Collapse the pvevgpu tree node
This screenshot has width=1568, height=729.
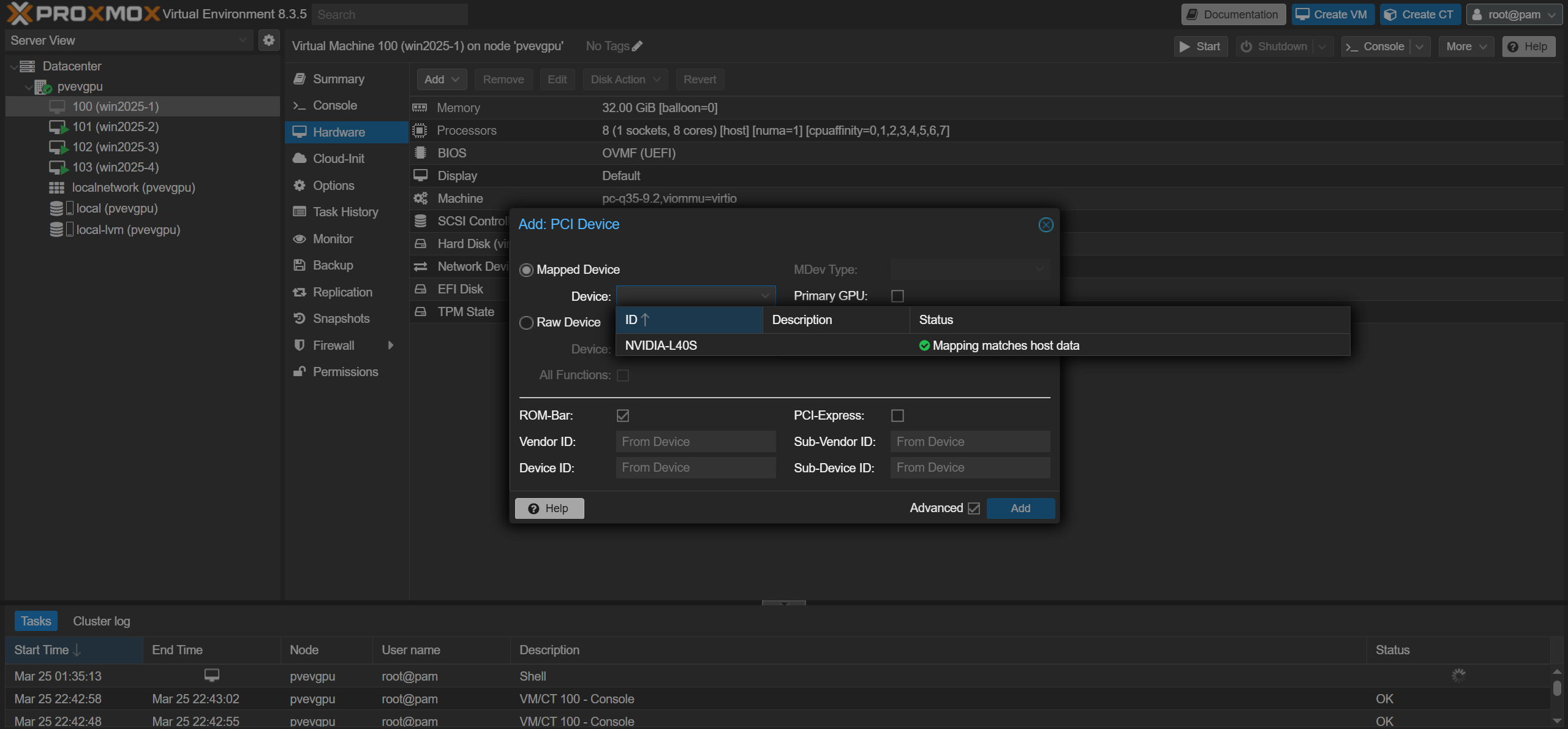pyautogui.click(x=28, y=87)
